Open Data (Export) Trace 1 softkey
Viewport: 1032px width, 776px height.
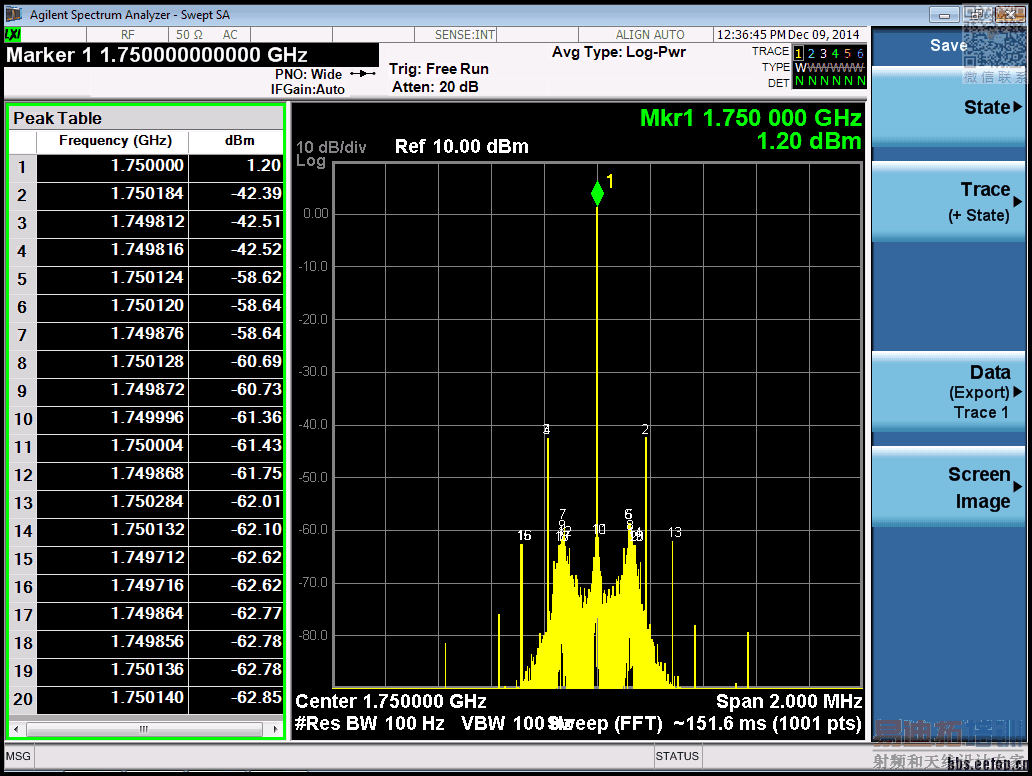948,392
